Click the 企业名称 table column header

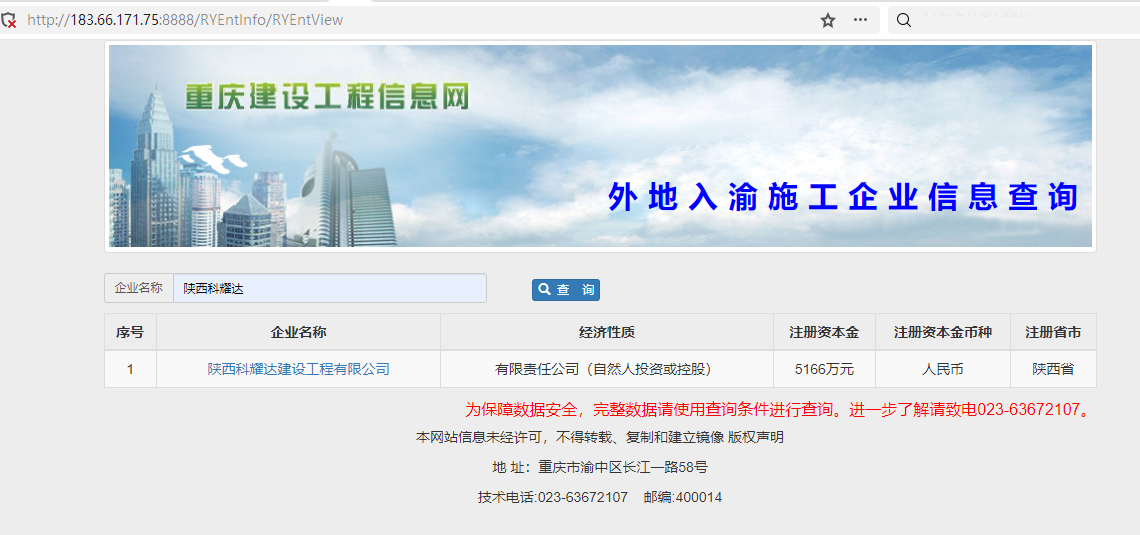pos(299,332)
